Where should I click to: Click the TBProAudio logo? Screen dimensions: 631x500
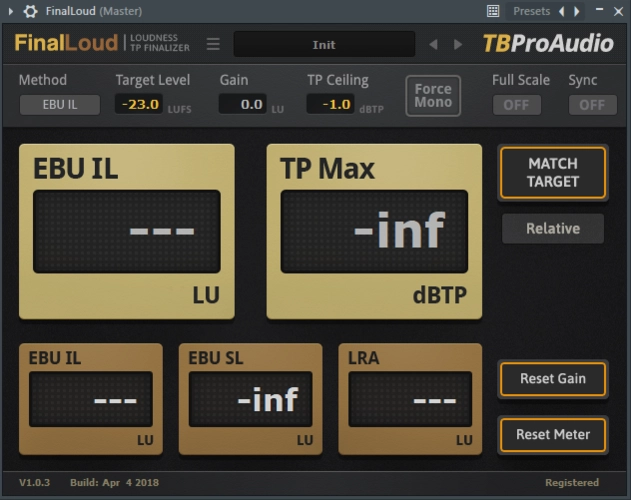(x=548, y=43)
